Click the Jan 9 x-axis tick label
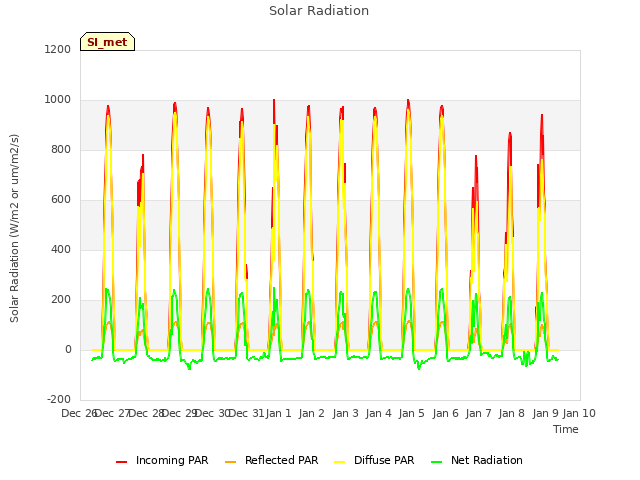Viewport: 640px width, 480px height. [x=545, y=413]
